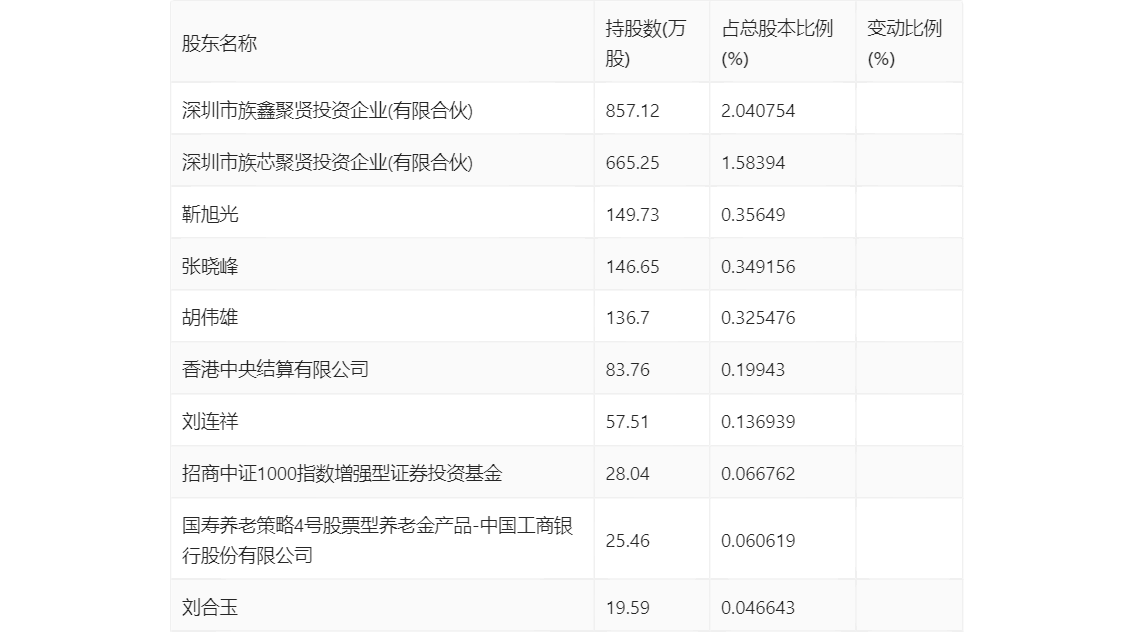Click percentage value 0.060619
The height and width of the screenshot is (632, 1134).
(758, 541)
